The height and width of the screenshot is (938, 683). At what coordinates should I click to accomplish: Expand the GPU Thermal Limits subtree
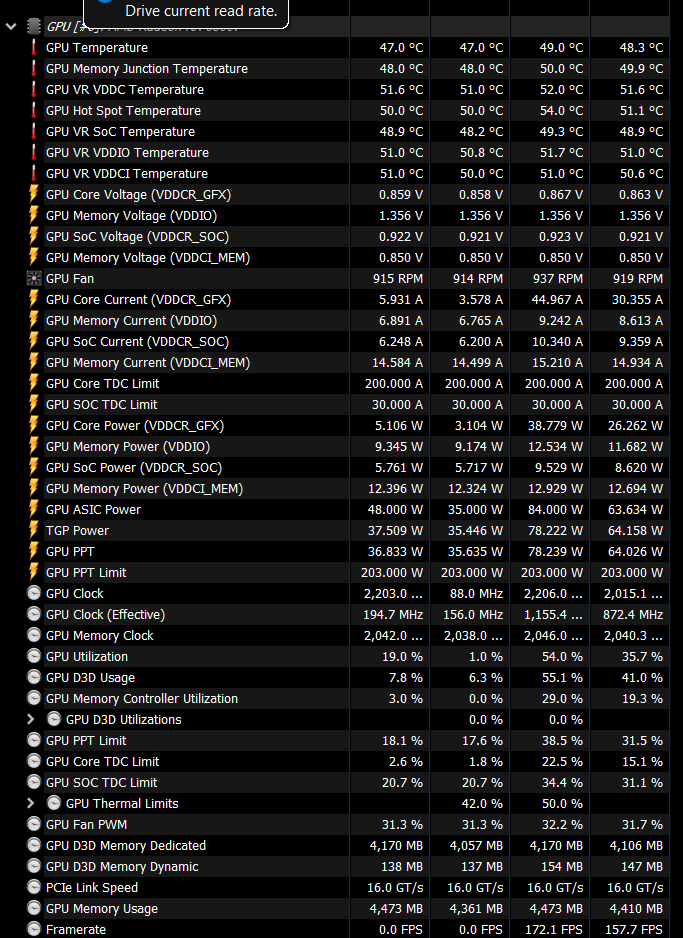(x=31, y=803)
